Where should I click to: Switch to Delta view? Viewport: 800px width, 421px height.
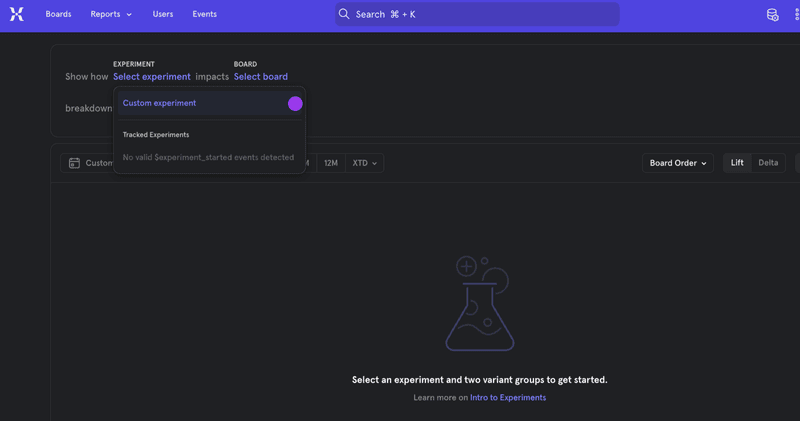768,163
